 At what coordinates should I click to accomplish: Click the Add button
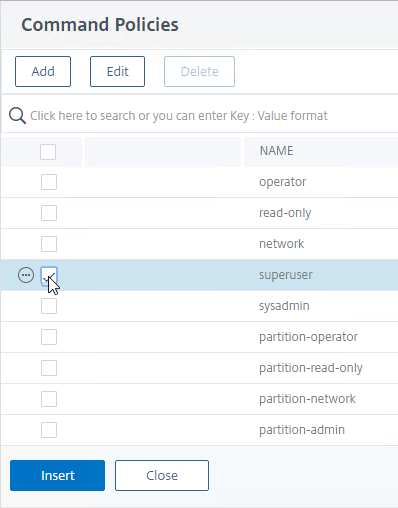coord(43,71)
